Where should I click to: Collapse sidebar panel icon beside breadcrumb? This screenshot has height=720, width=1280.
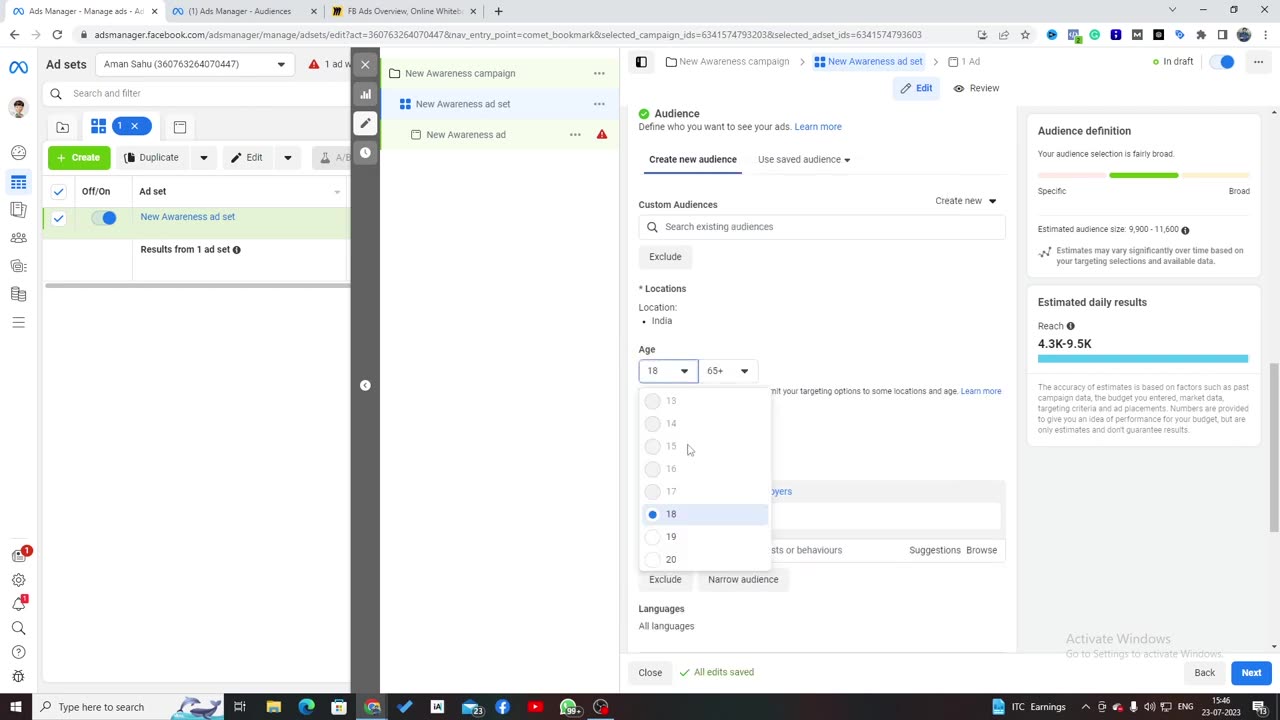[641, 62]
